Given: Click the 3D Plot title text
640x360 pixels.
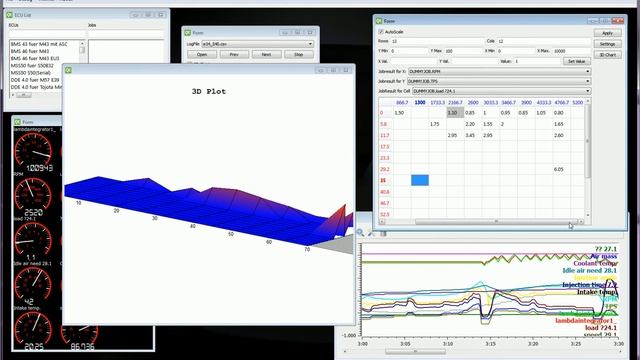Looking at the screenshot, I should coord(209,91).
